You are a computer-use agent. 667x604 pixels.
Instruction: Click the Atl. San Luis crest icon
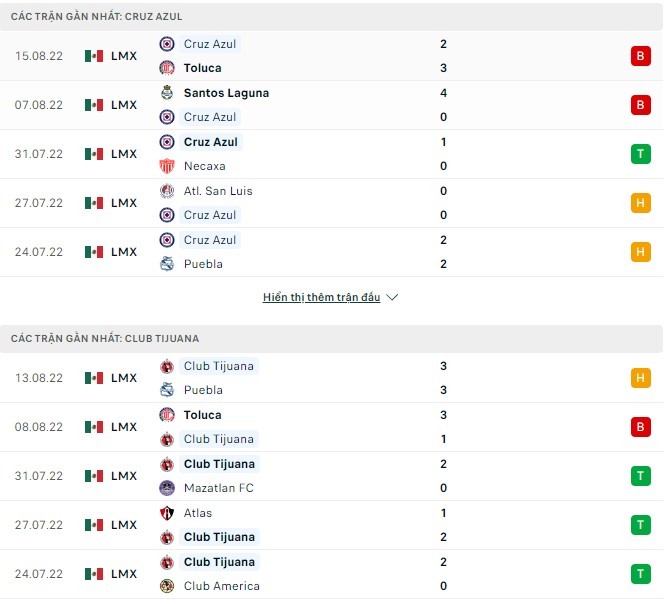[x=167, y=191]
